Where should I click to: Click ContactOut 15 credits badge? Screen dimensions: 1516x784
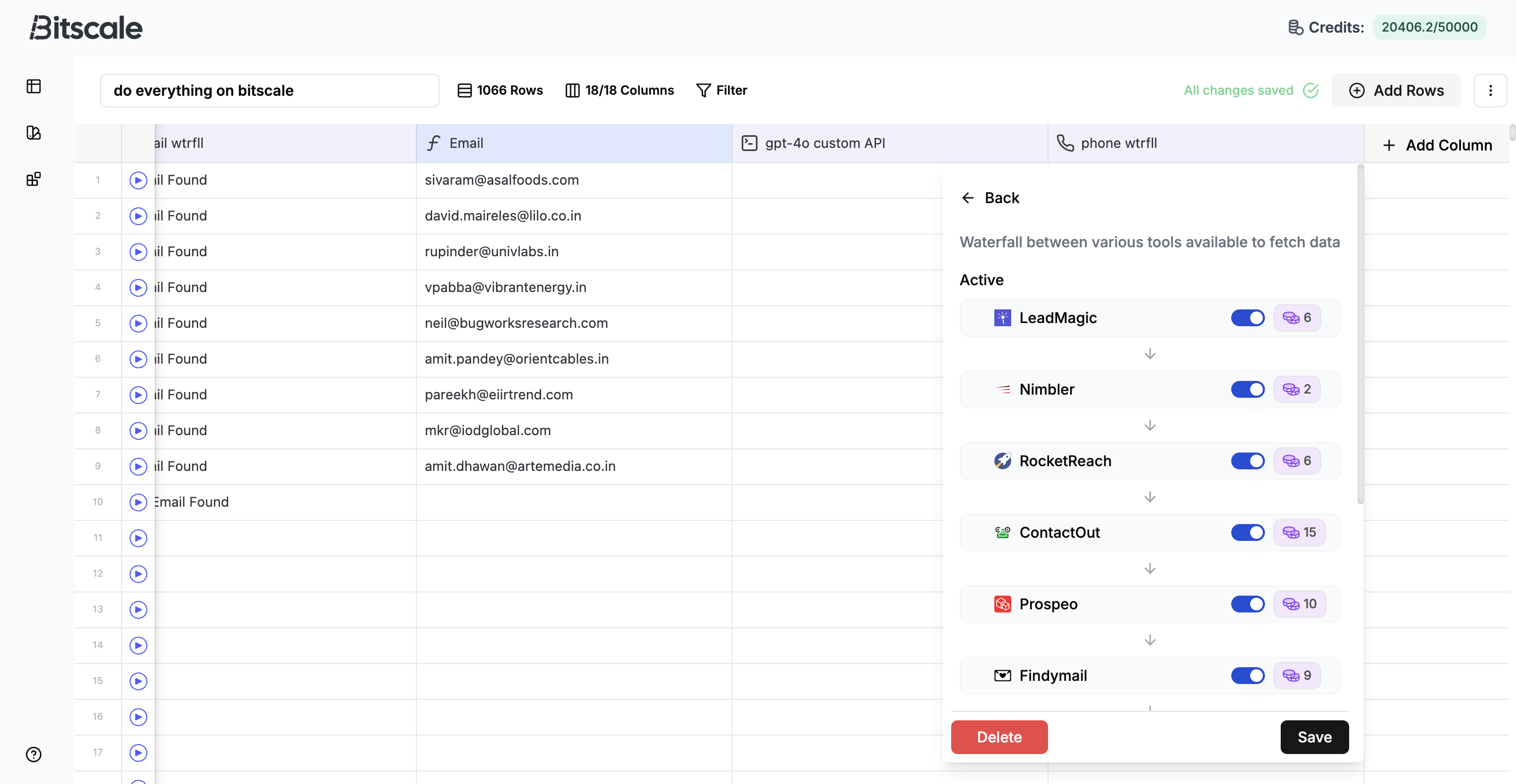pos(1299,533)
